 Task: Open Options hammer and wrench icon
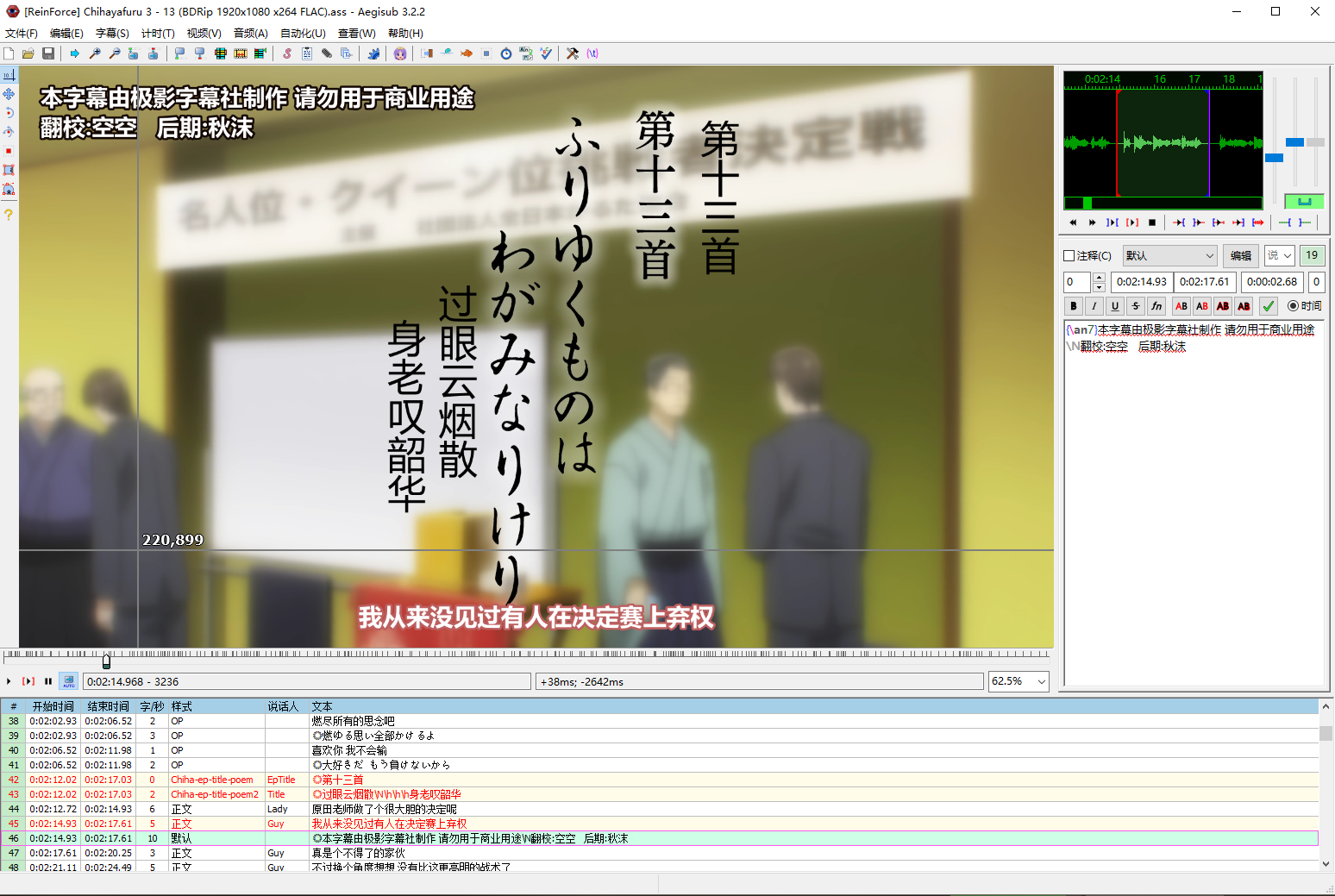(573, 53)
